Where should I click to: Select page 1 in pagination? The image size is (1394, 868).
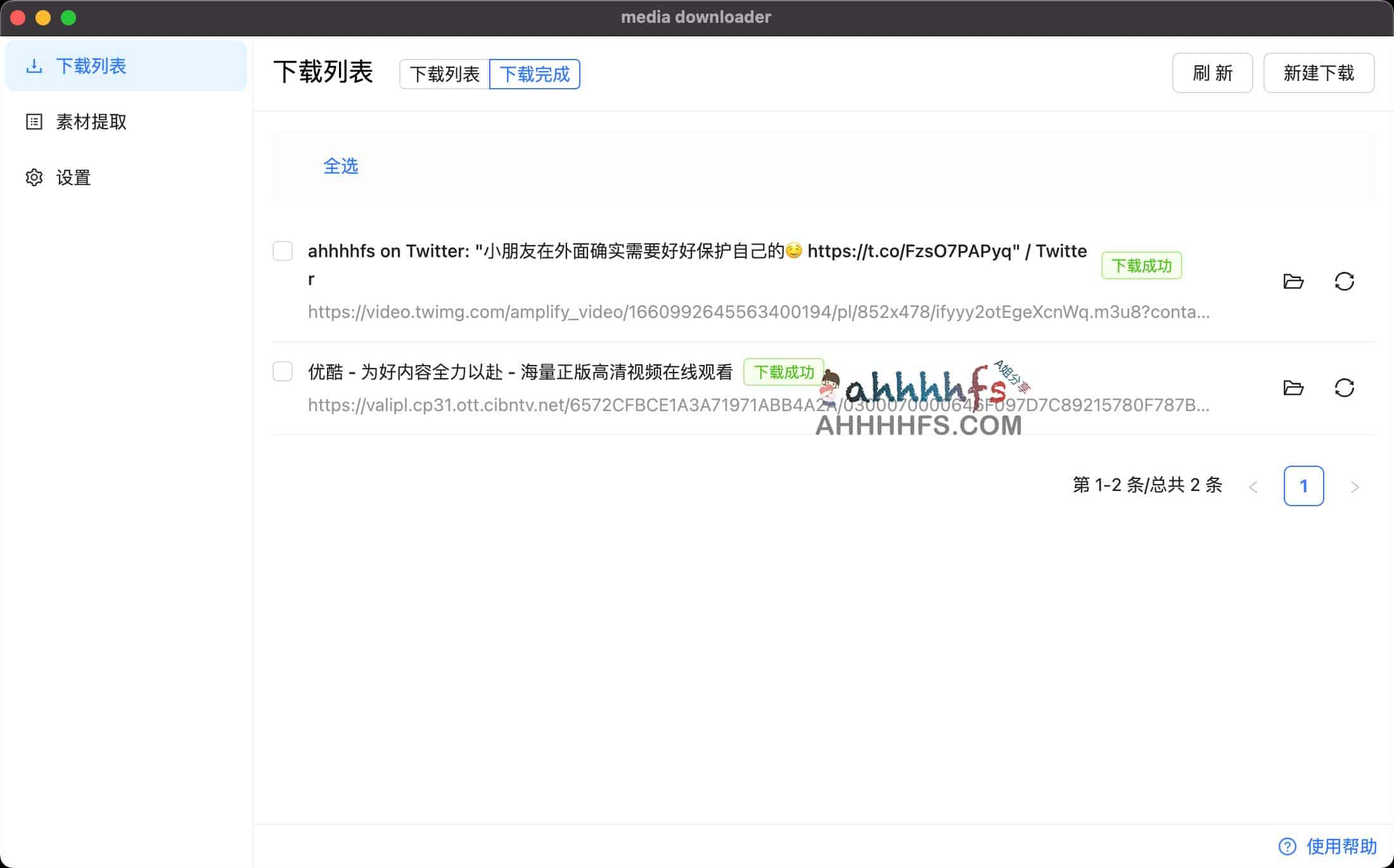1304,486
